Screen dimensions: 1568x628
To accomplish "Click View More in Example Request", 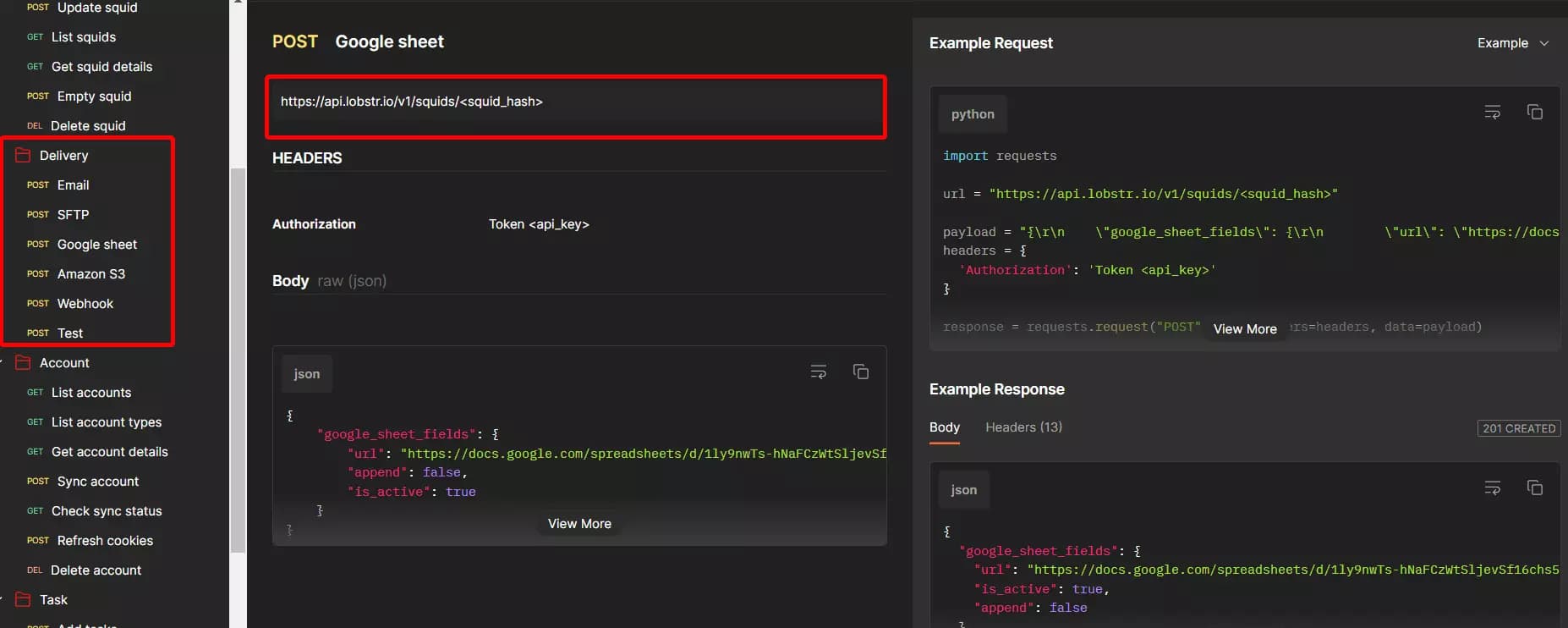I will click(1245, 329).
